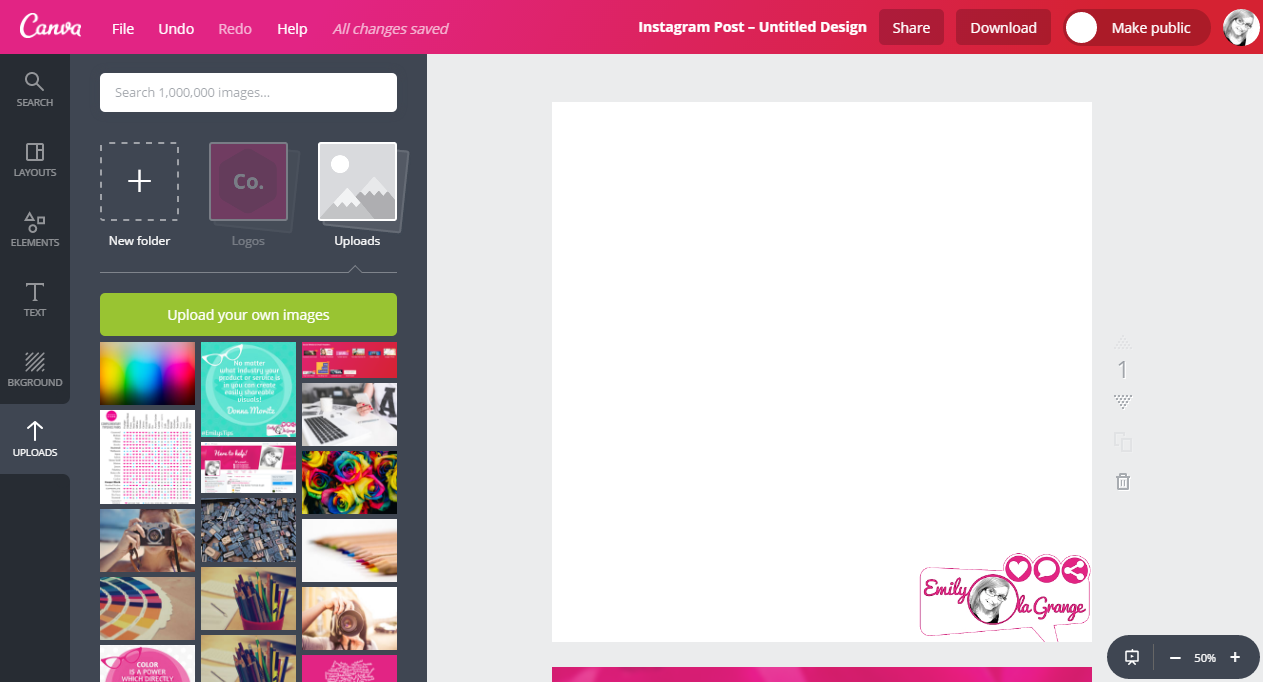
Task: Click the Canva logo
Action: tap(50, 27)
